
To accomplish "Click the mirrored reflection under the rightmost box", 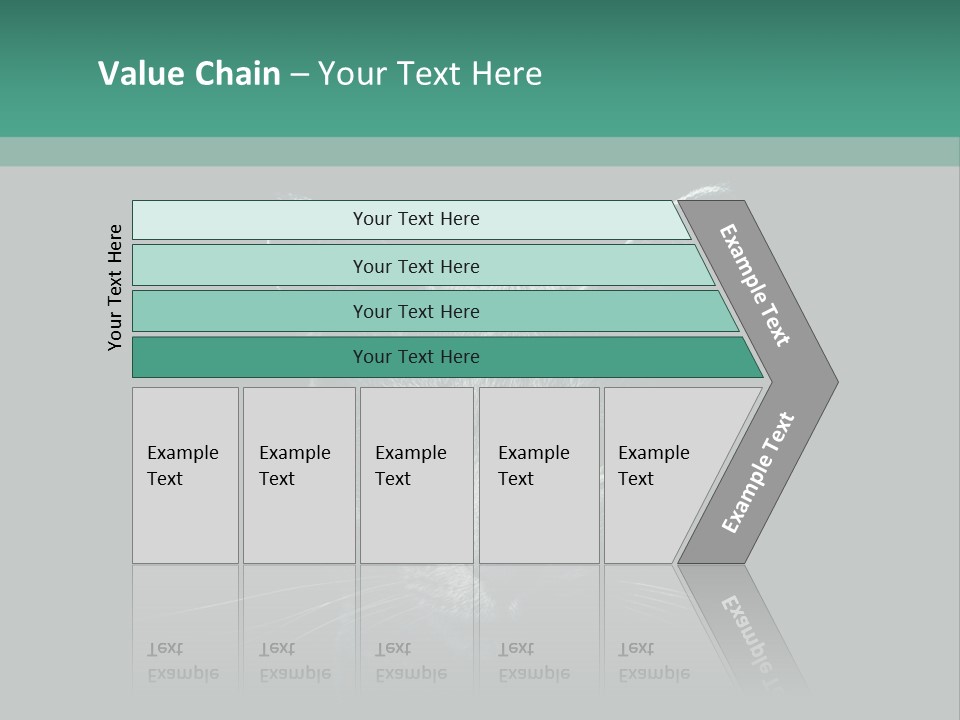I will pos(650,640).
